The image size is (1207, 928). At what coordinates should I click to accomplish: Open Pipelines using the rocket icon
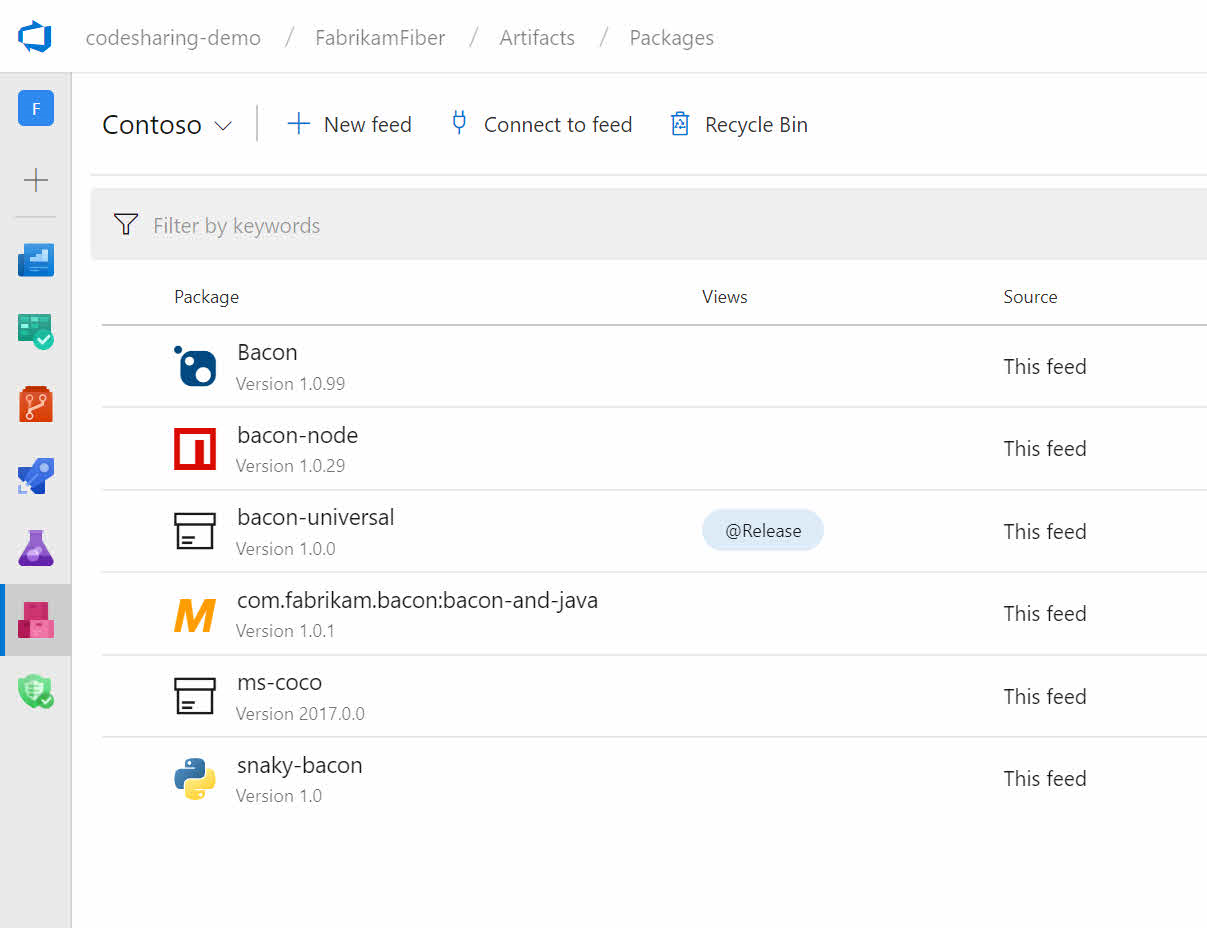36,476
